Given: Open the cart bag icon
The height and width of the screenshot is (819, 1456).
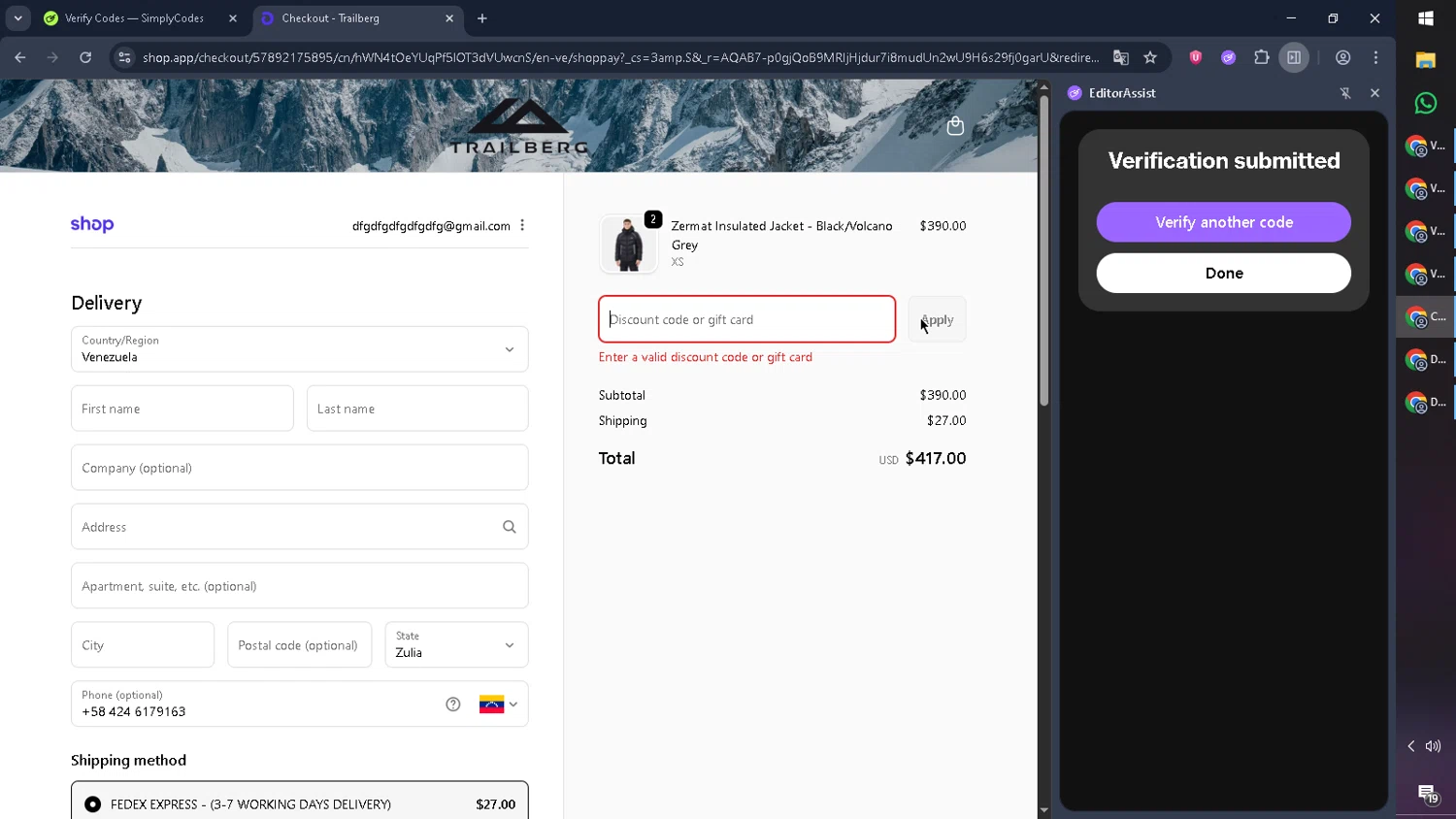Looking at the screenshot, I should click(955, 126).
